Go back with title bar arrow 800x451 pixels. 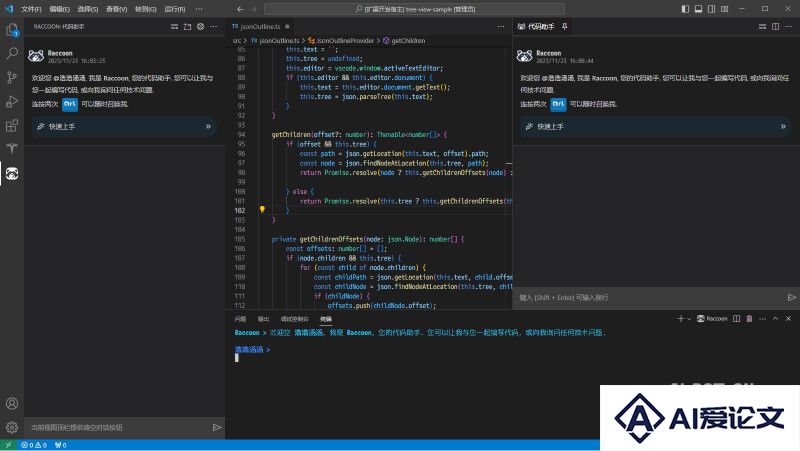pyautogui.click(x=240, y=9)
